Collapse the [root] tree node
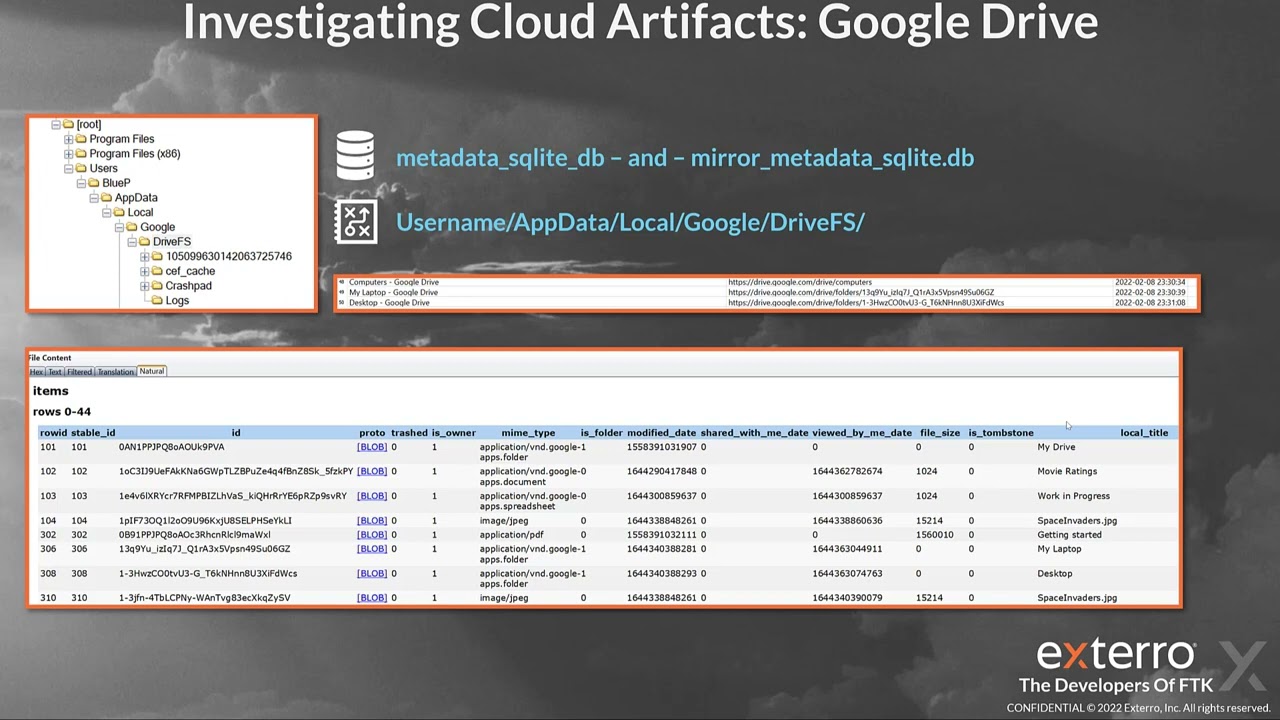The image size is (1280, 720). pos(56,125)
